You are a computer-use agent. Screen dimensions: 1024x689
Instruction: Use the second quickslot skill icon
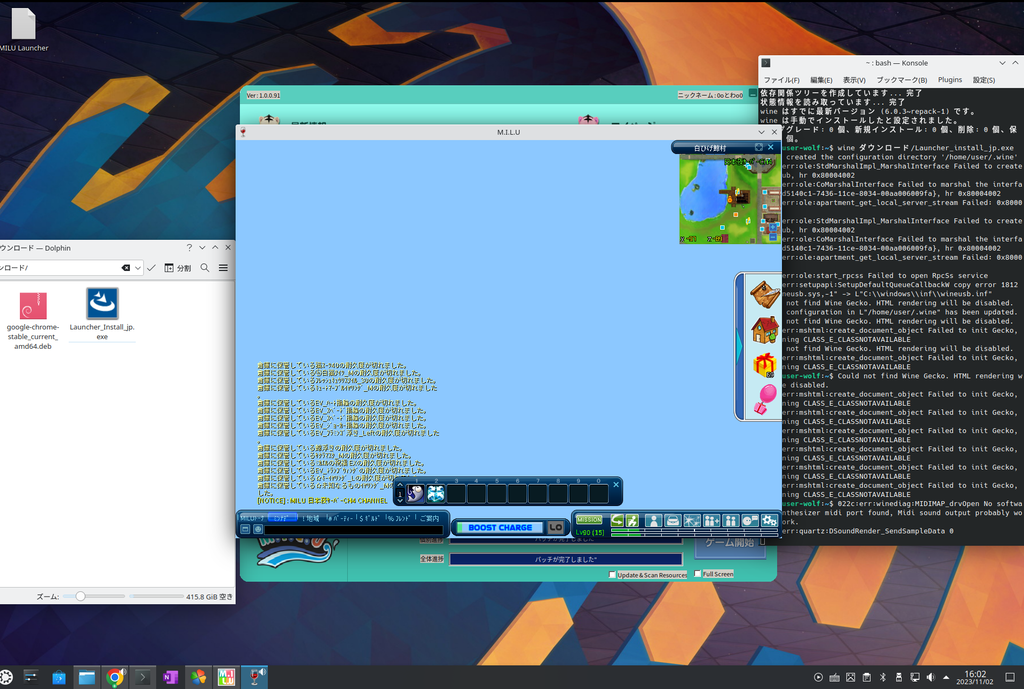point(436,494)
